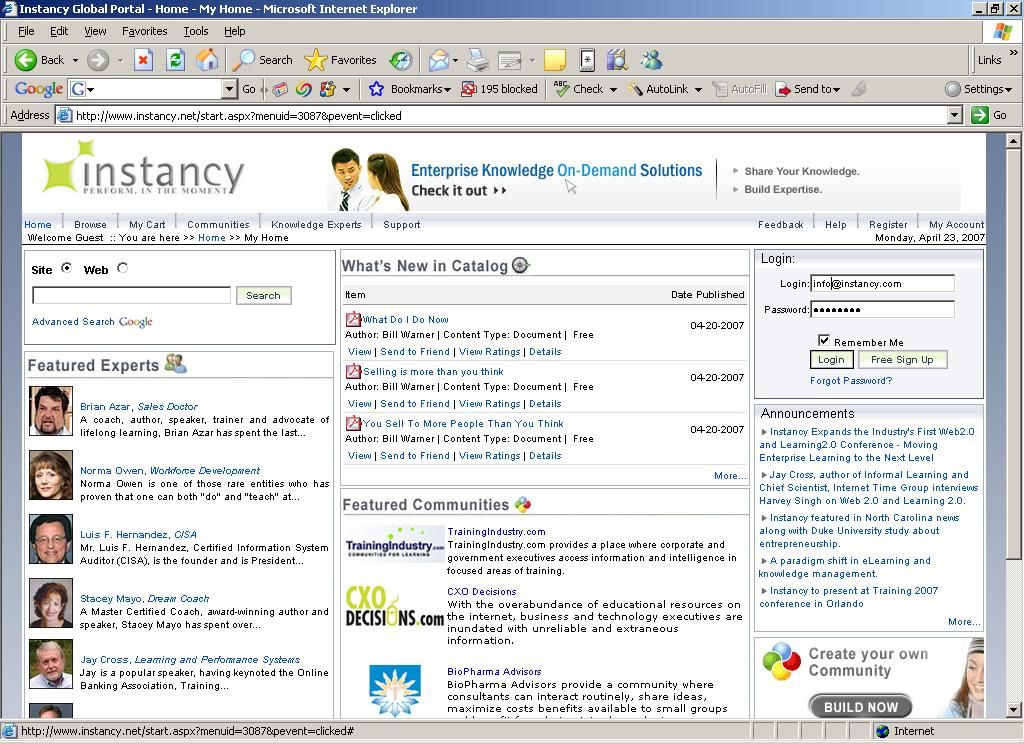
Task: Click into the Login email field
Action: 882,283
